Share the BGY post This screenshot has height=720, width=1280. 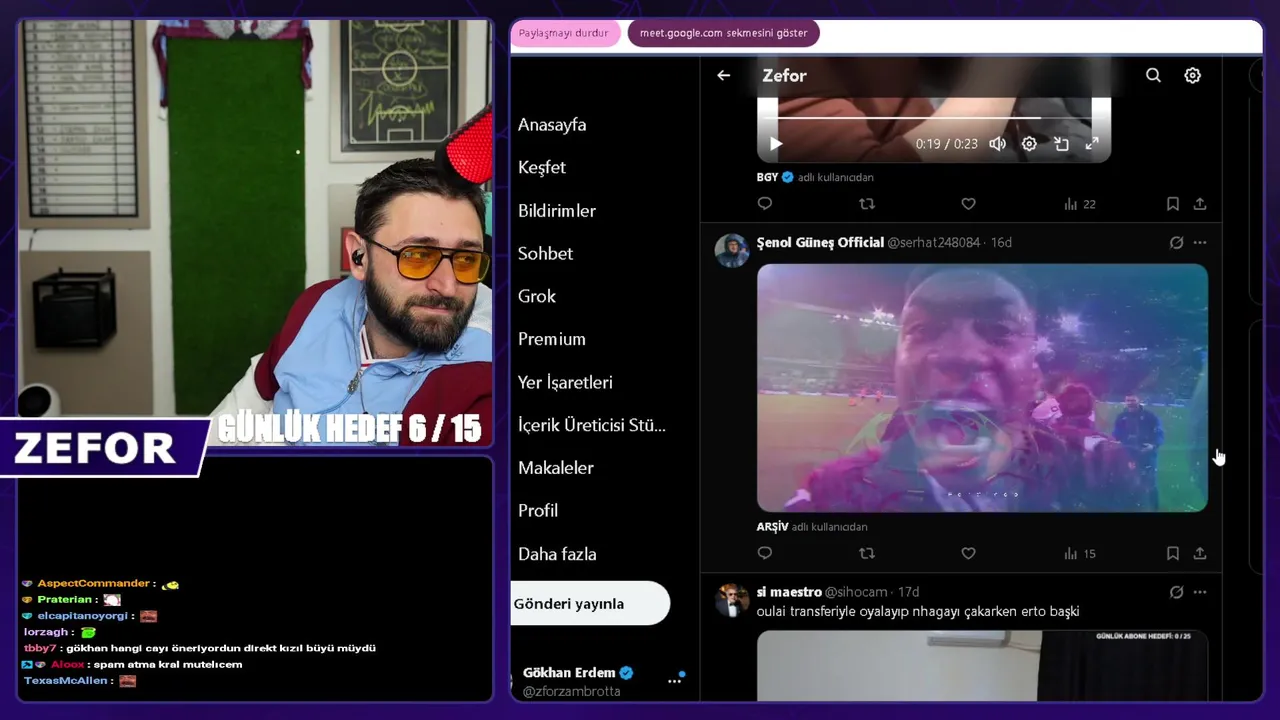[x=1200, y=204]
